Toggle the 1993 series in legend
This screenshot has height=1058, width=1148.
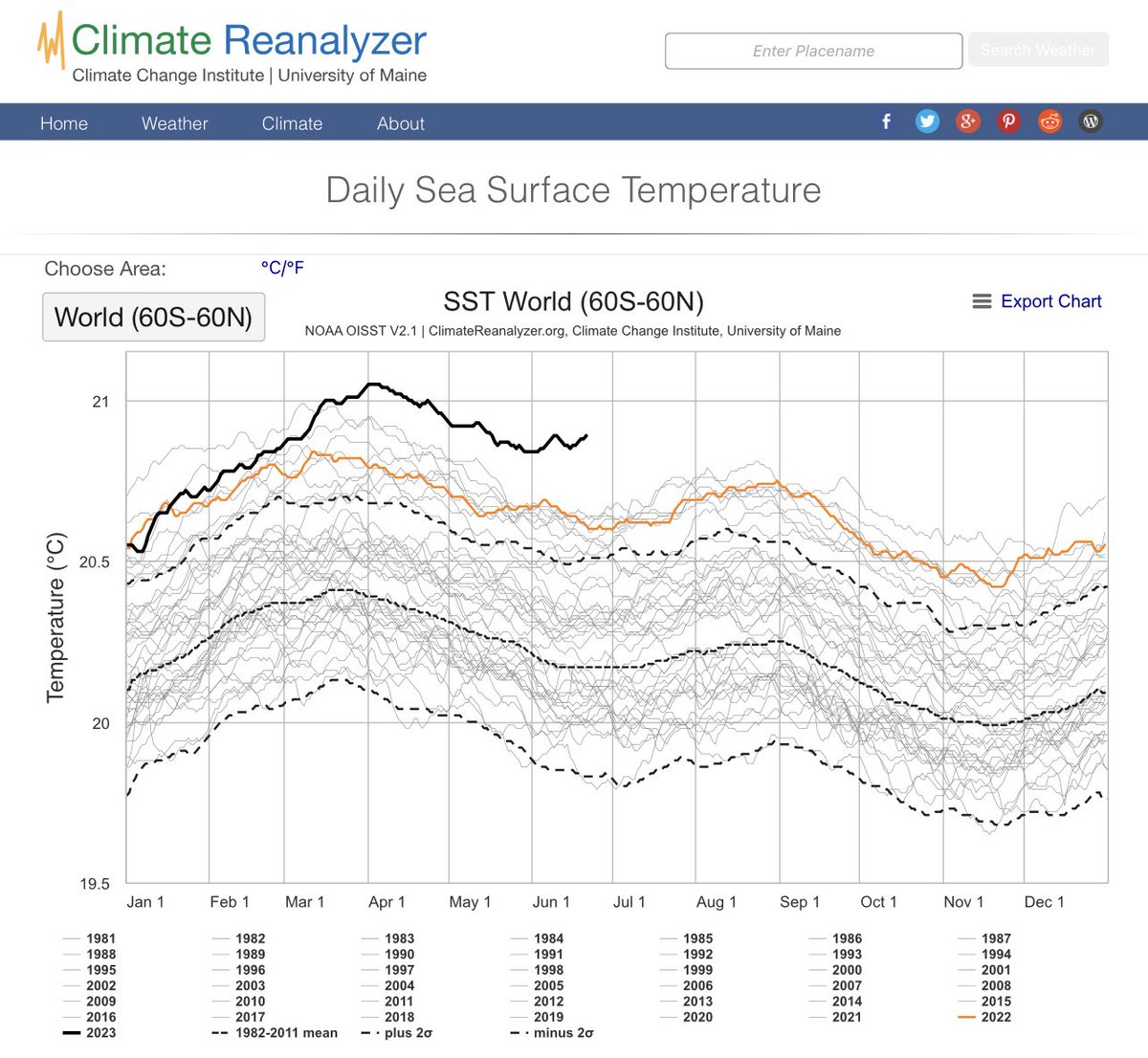pyautogui.click(x=835, y=954)
